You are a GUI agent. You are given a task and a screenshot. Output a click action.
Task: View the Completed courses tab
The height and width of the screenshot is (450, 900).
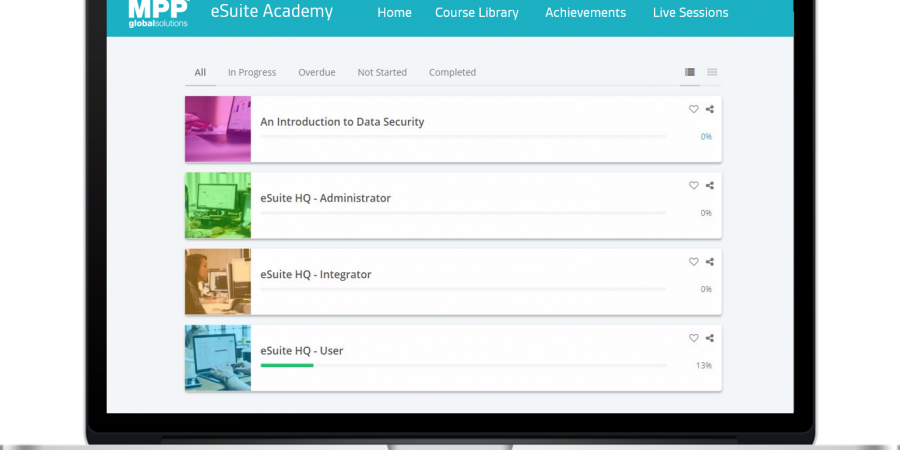coord(452,72)
